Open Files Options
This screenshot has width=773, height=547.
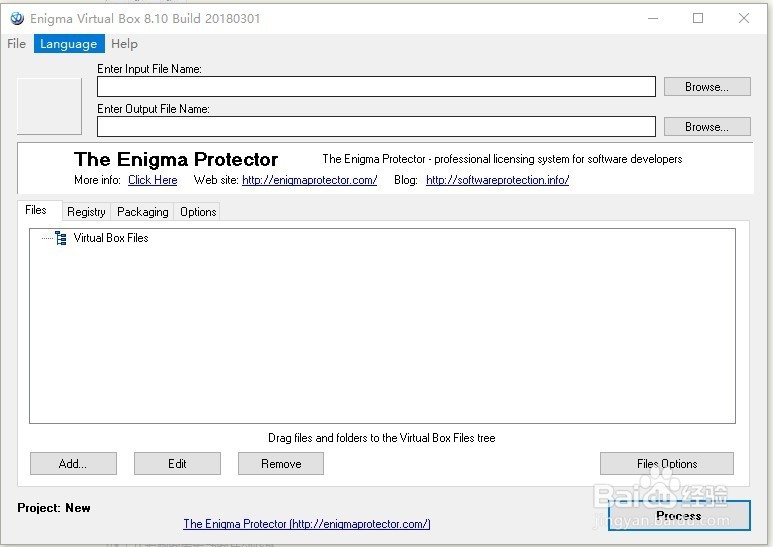click(667, 464)
